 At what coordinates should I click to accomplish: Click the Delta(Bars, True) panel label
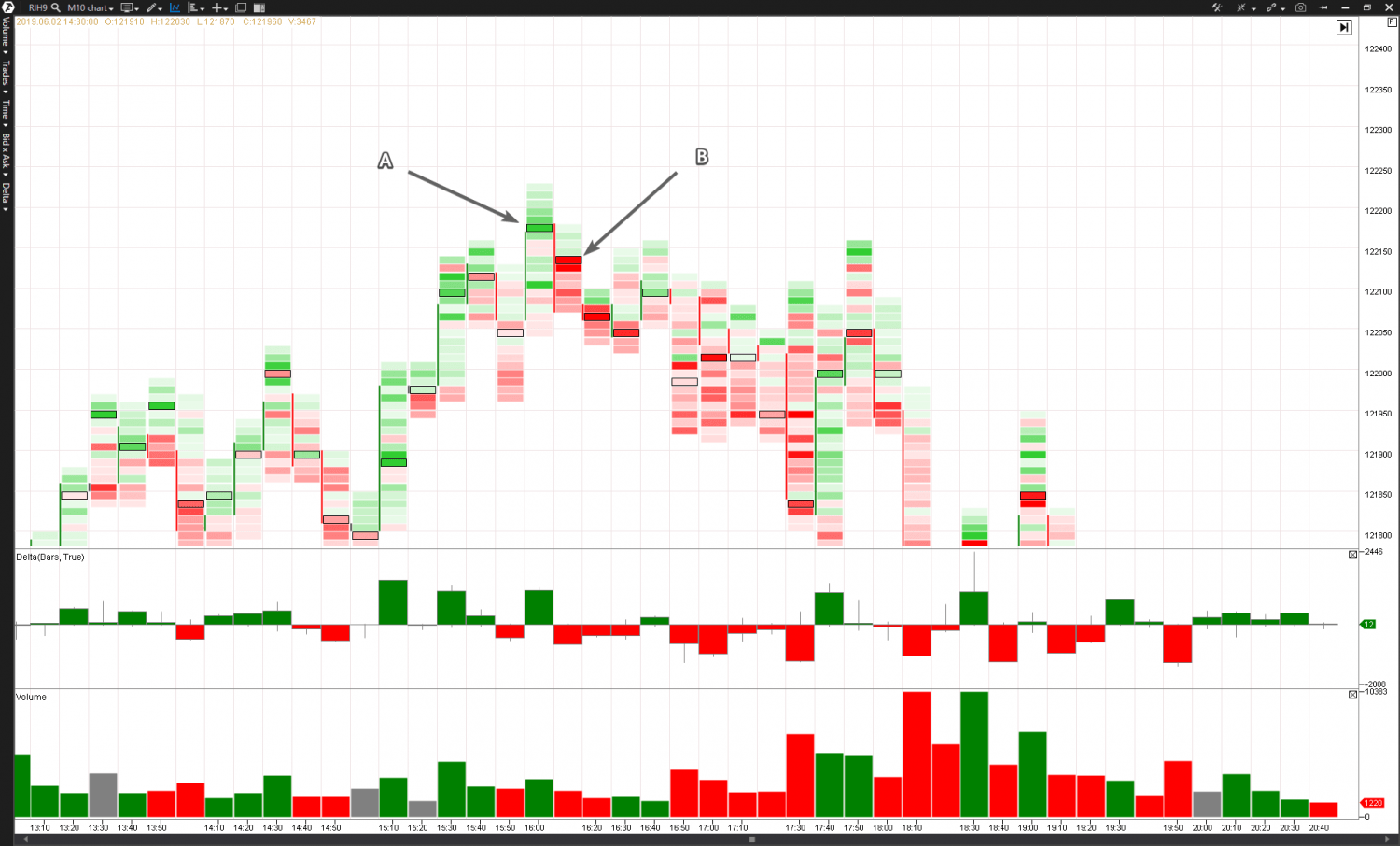[x=49, y=557]
